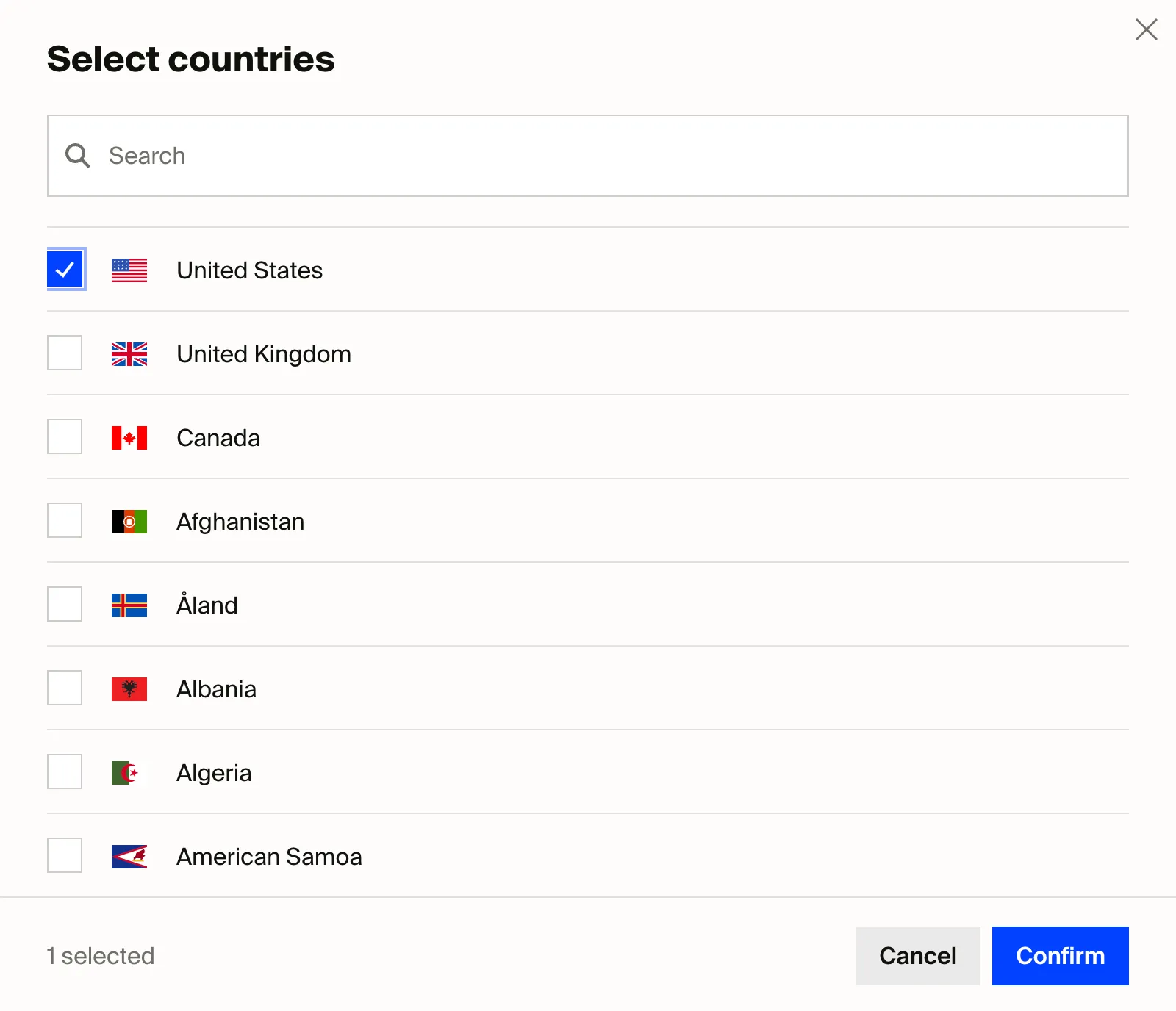The image size is (1176, 1011).
Task: Check the Algeria checkbox
Action: 64,772
